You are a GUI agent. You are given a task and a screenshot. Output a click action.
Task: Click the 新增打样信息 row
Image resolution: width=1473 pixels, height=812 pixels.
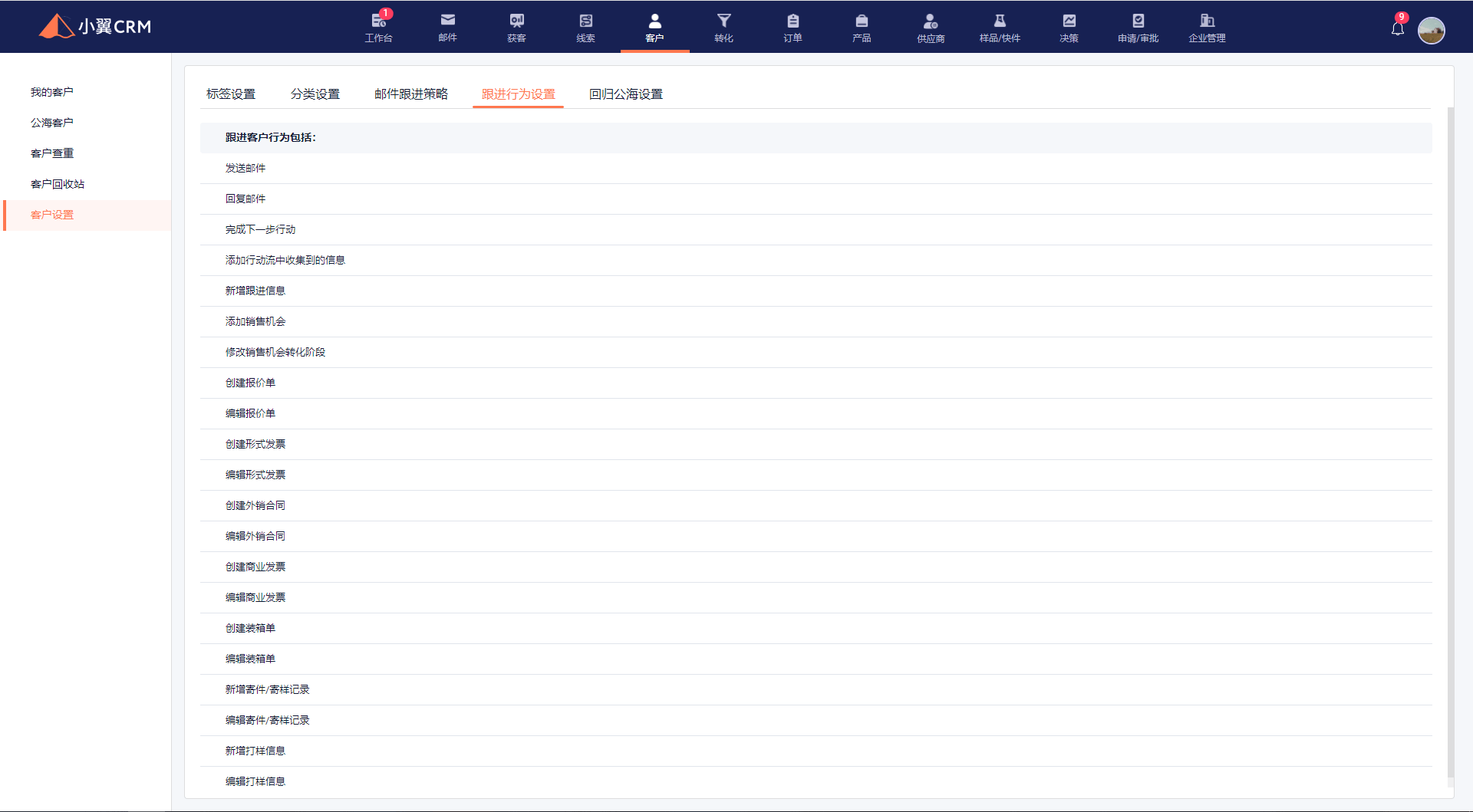pos(816,751)
